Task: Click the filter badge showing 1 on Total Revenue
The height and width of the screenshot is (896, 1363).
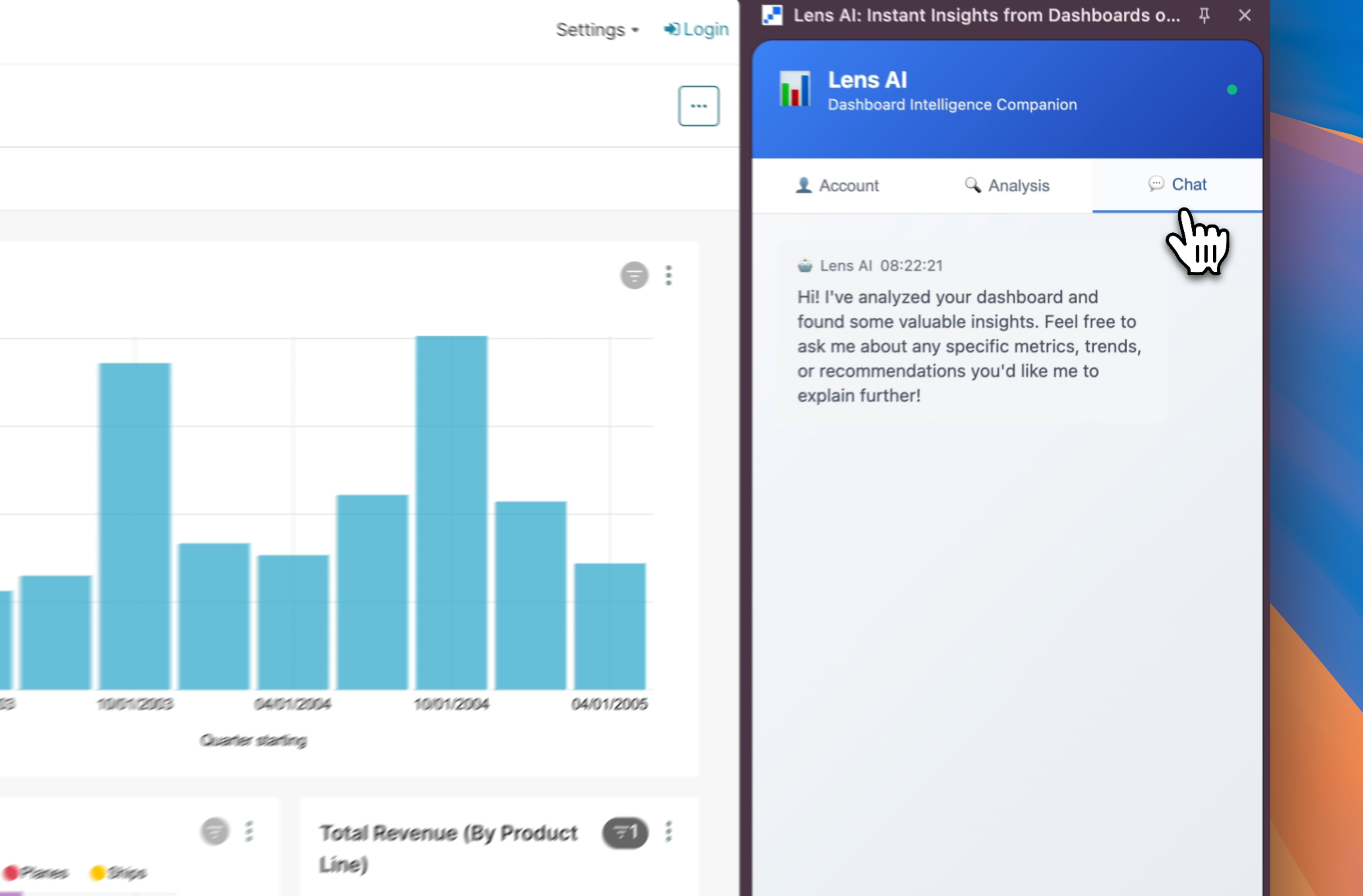Action: [625, 833]
